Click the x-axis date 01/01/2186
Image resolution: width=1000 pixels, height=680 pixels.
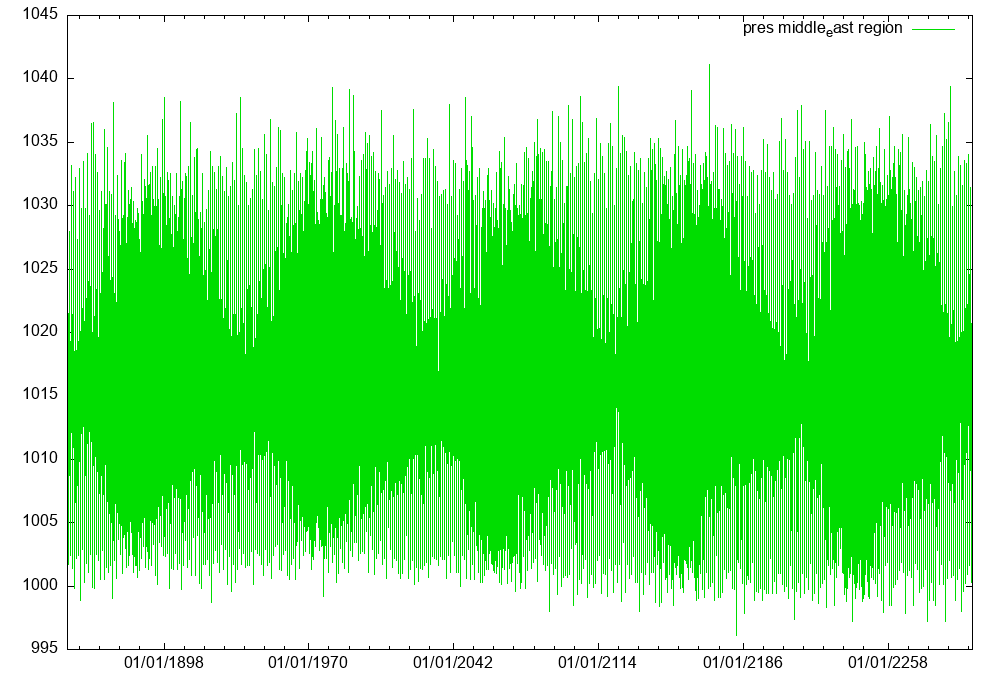742,663
